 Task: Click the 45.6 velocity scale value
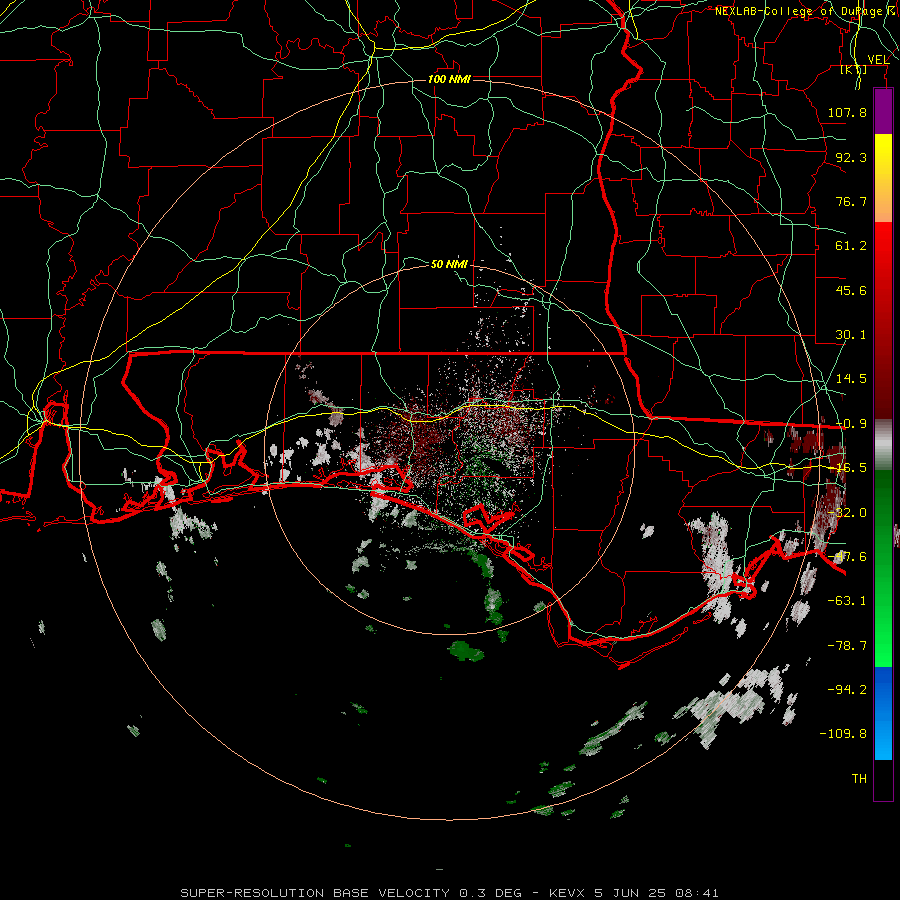(x=851, y=290)
